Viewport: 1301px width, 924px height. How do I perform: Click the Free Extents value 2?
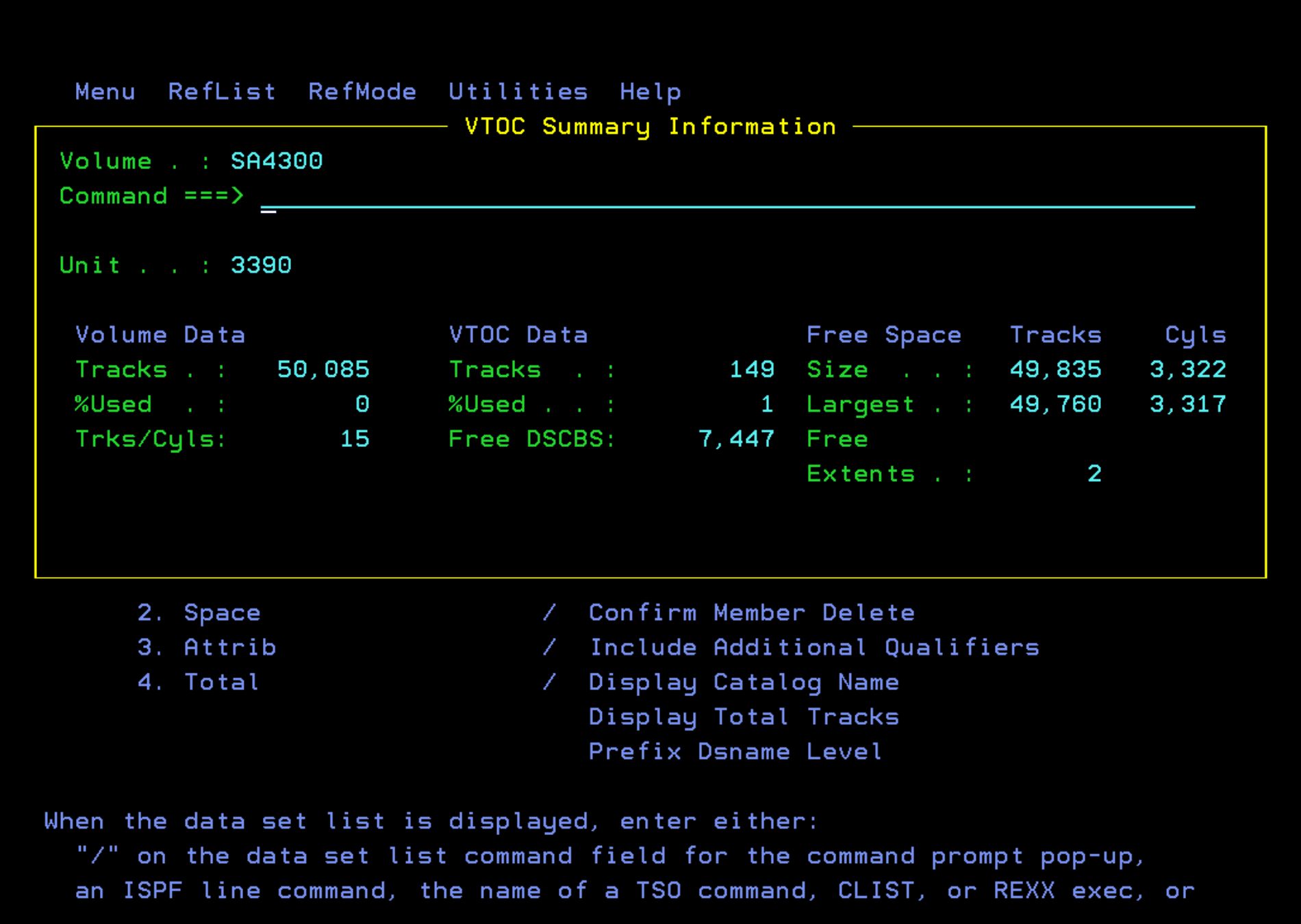coord(1096,474)
